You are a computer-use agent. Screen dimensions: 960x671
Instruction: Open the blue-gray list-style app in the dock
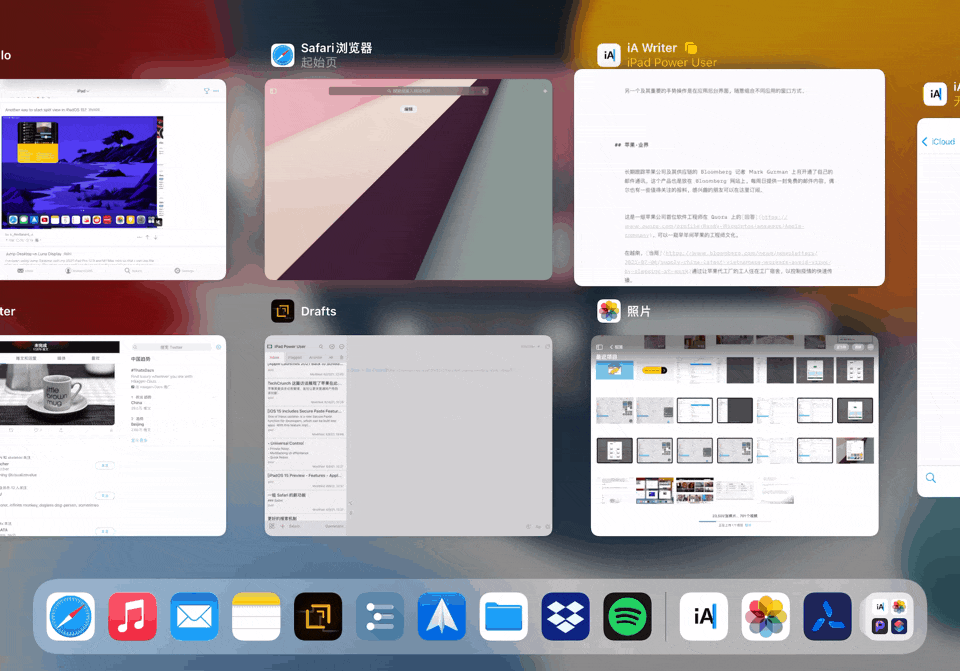[380, 617]
